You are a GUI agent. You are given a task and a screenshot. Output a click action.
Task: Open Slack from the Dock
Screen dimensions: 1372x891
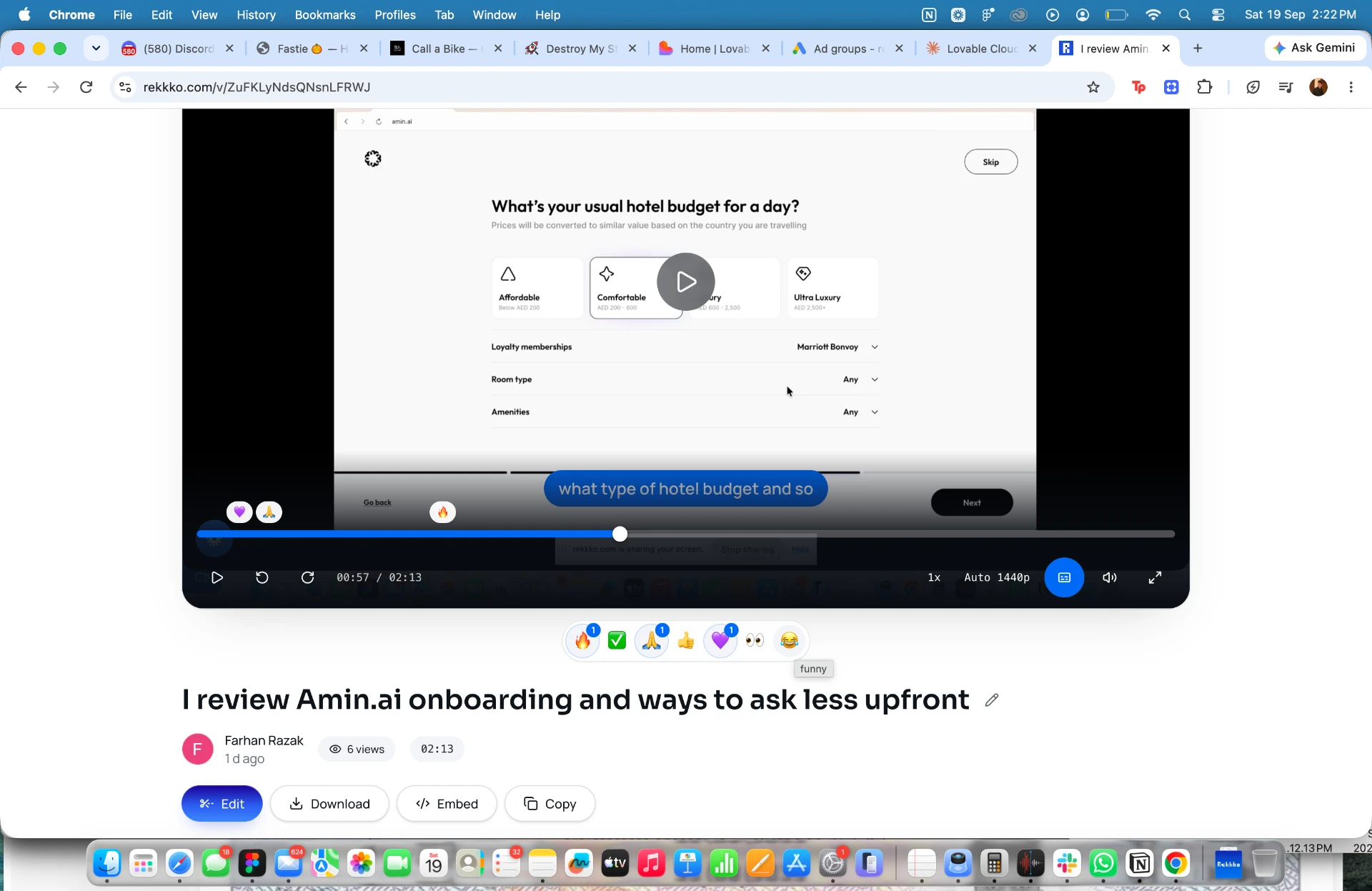[x=1067, y=864]
